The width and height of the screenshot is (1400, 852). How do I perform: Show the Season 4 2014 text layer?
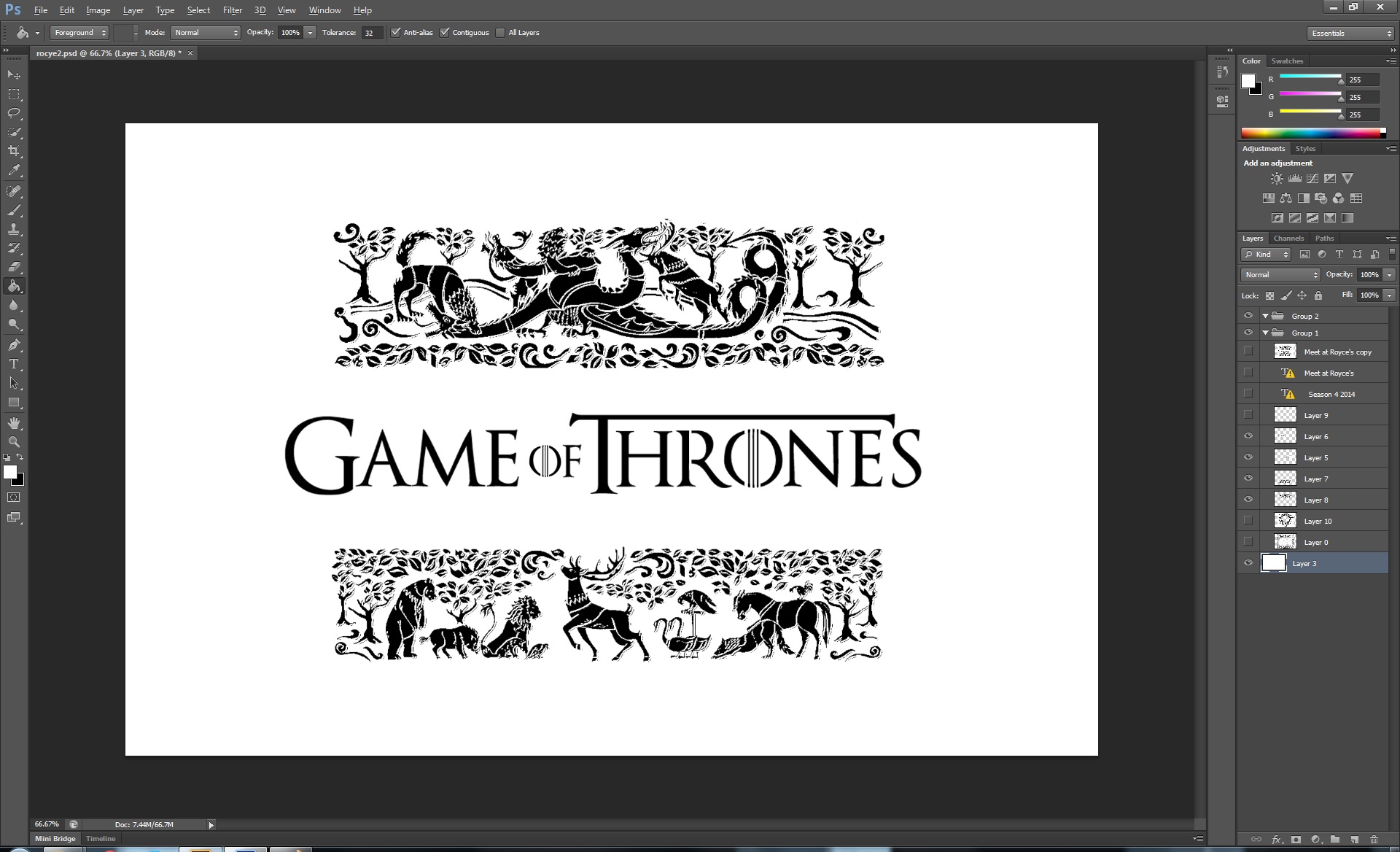pos(1248,394)
